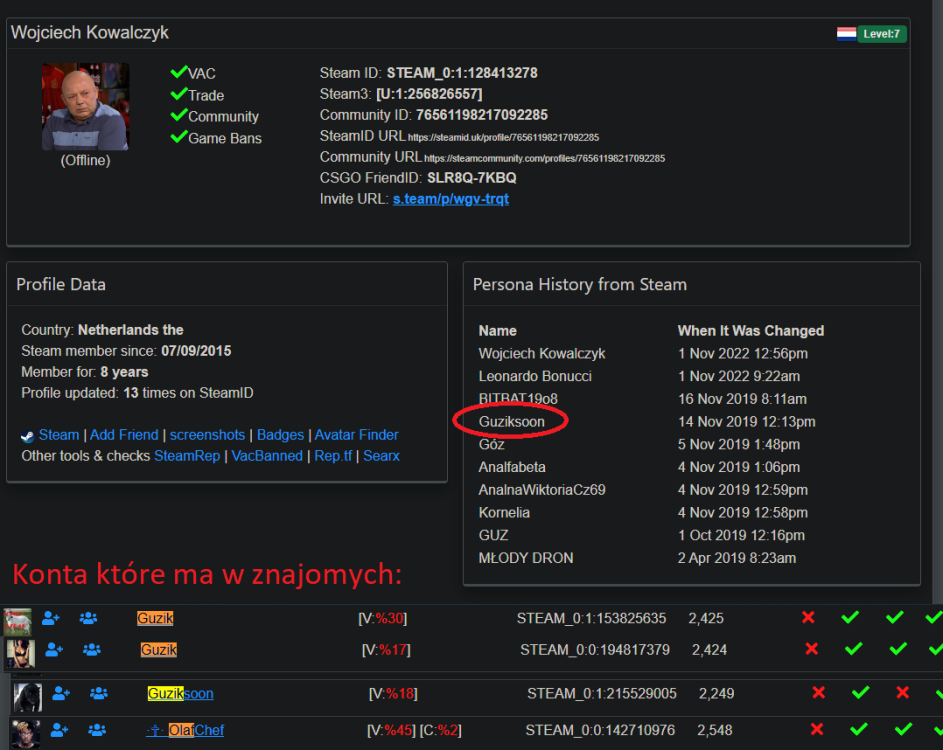Open the screenshots link
Screen dimensions: 943x750
(x=207, y=435)
